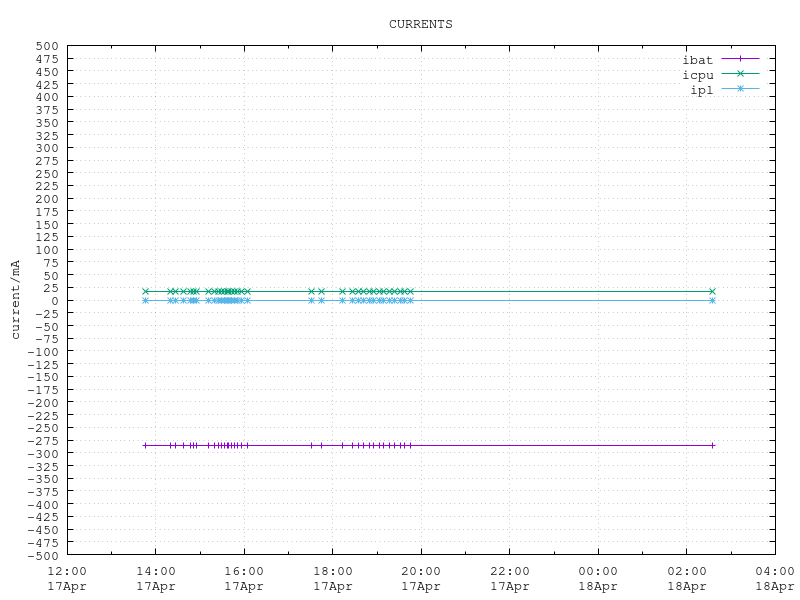Click the first ibat data point before 14:00
This screenshot has height=600, width=800.
pos(145,445)
